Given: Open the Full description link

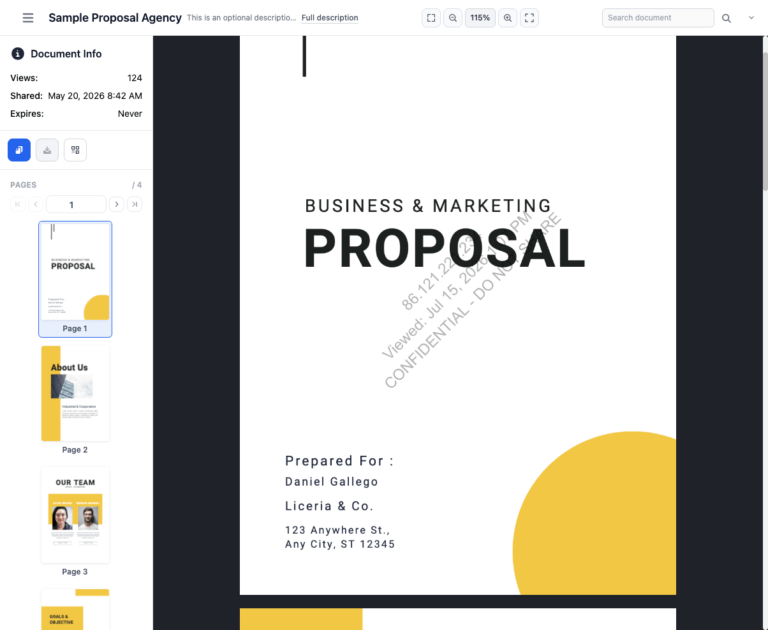Looking at the screenshot, I should [x=330, y=18].
